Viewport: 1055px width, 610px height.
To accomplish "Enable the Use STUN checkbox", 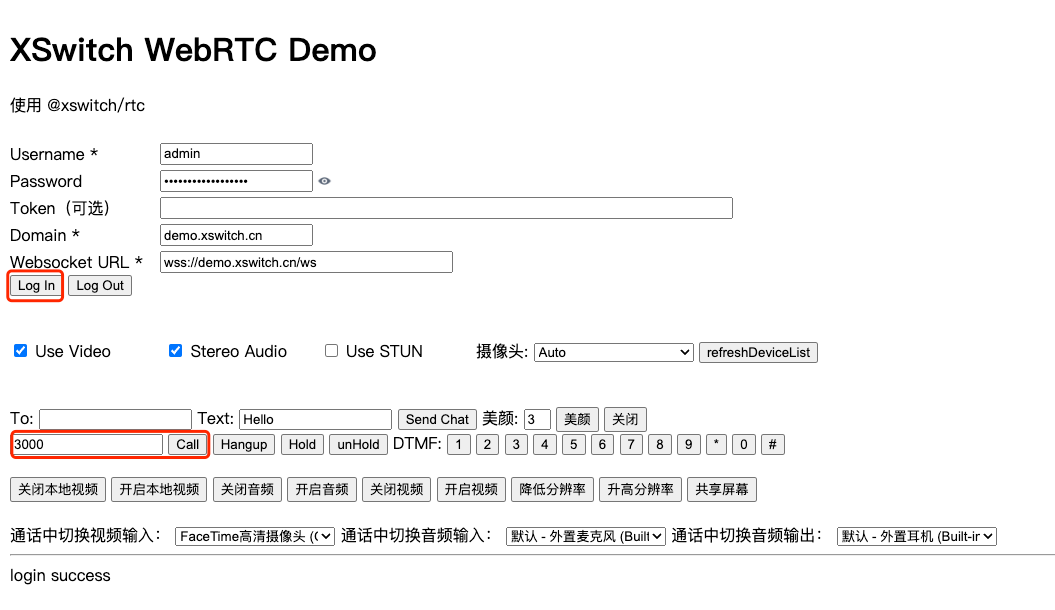I will 331,350.
